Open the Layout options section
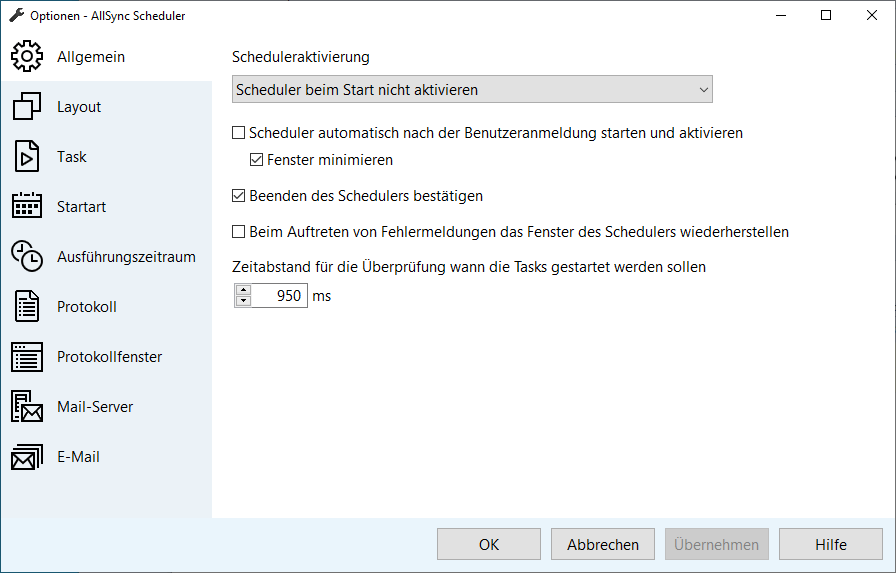Viewport: 896px width, 573px height. pyautogui.click(x=79, y=107)
